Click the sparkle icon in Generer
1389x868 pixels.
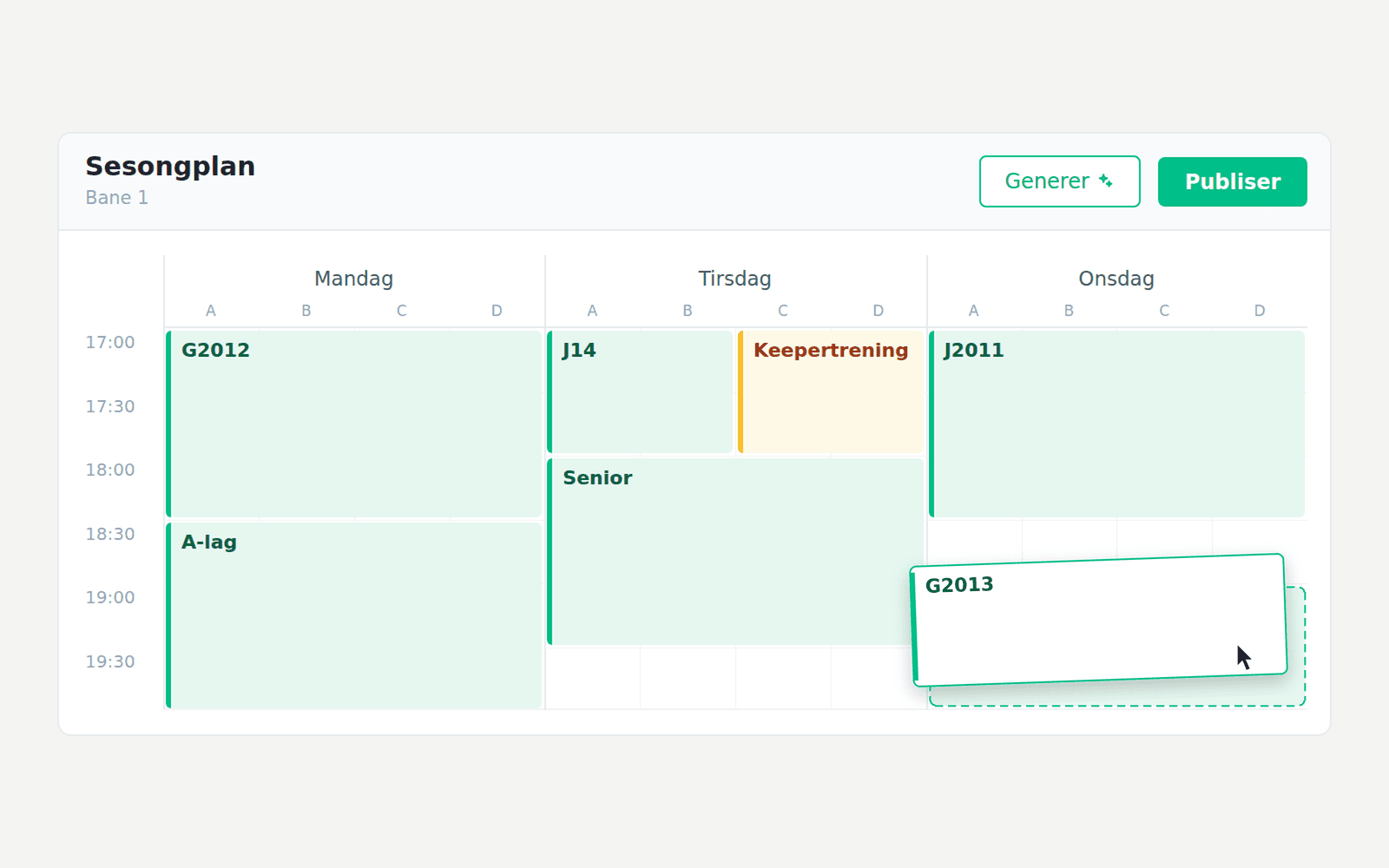coord(1105,181)
